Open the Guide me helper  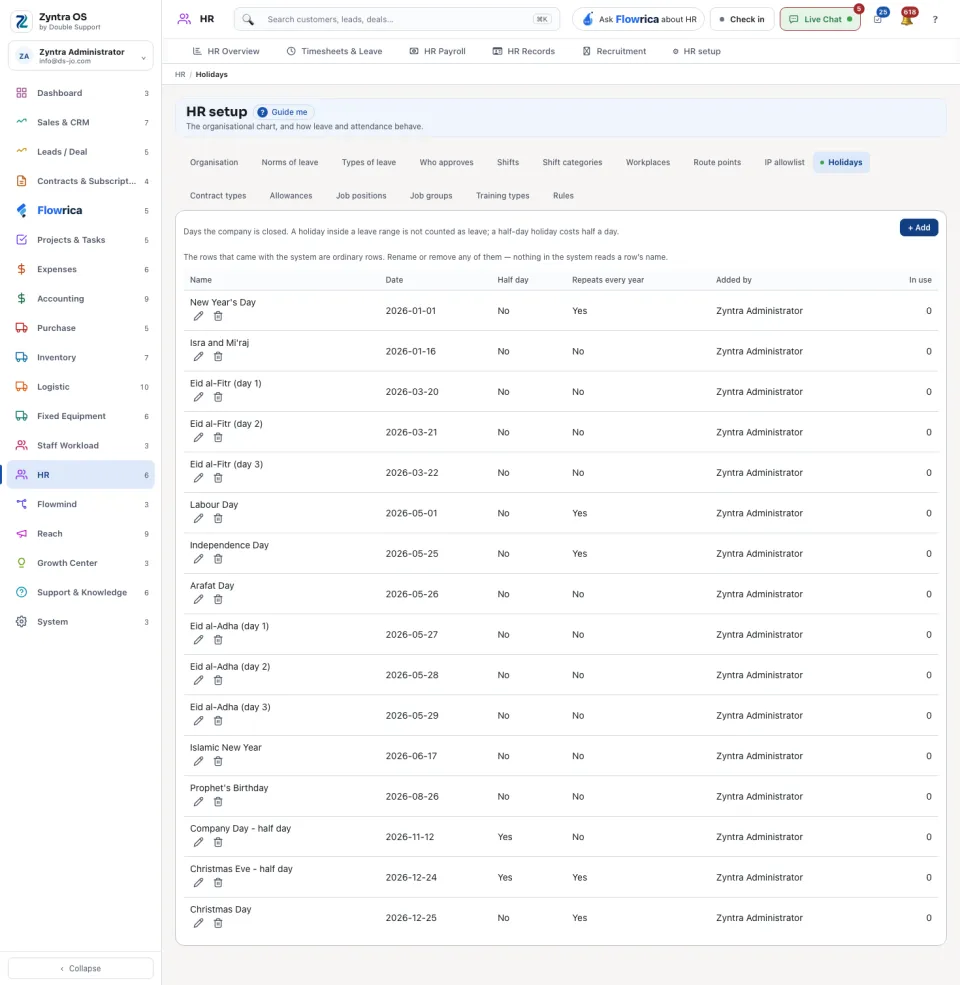pos(283,112)
